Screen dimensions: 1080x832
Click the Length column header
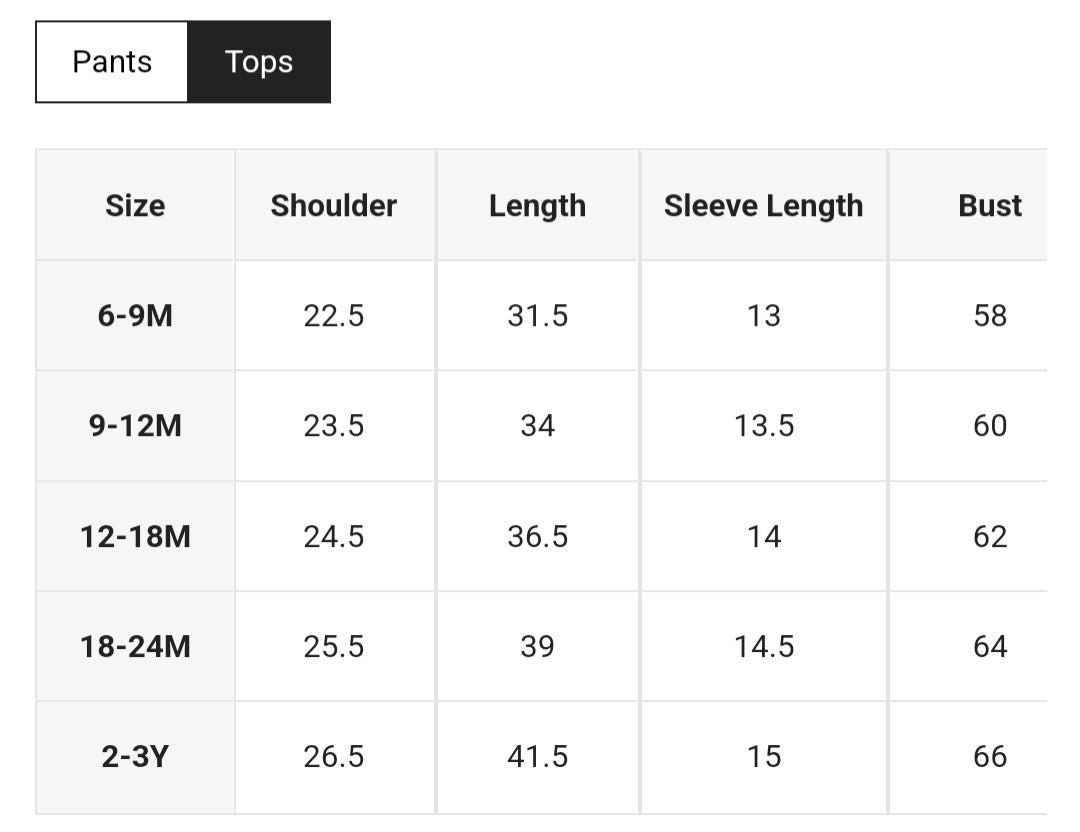[x=537, y=205]
